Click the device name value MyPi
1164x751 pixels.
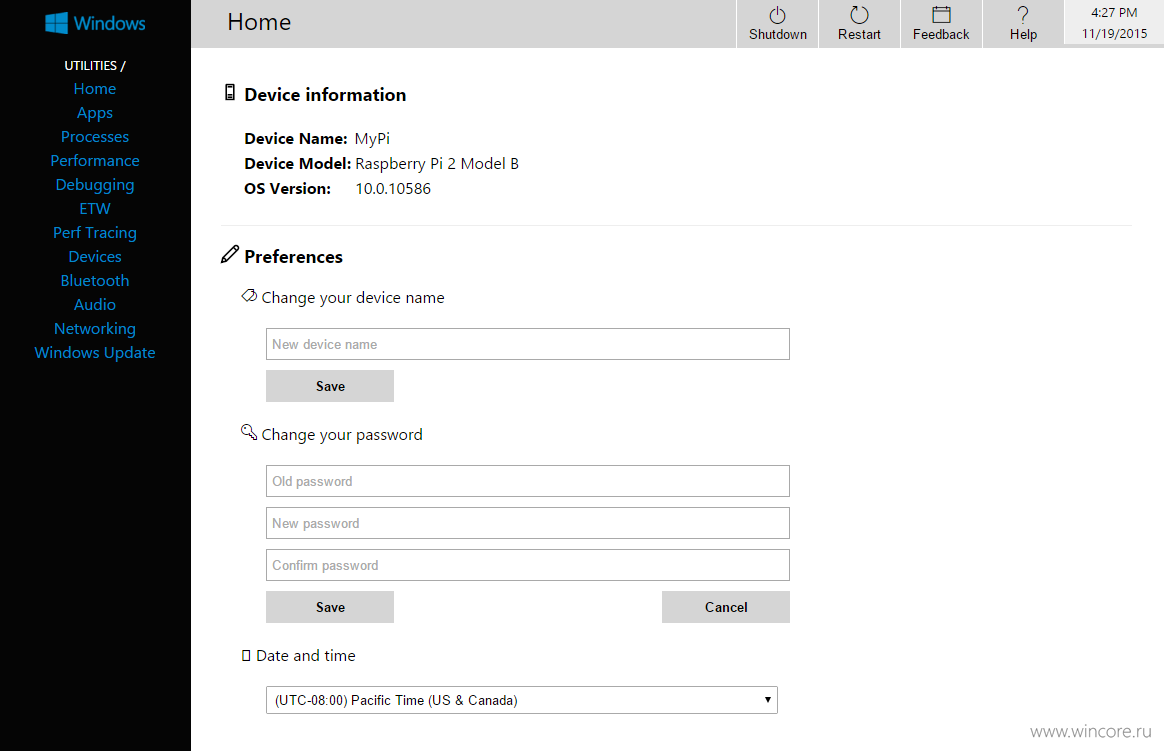(373, 139)
